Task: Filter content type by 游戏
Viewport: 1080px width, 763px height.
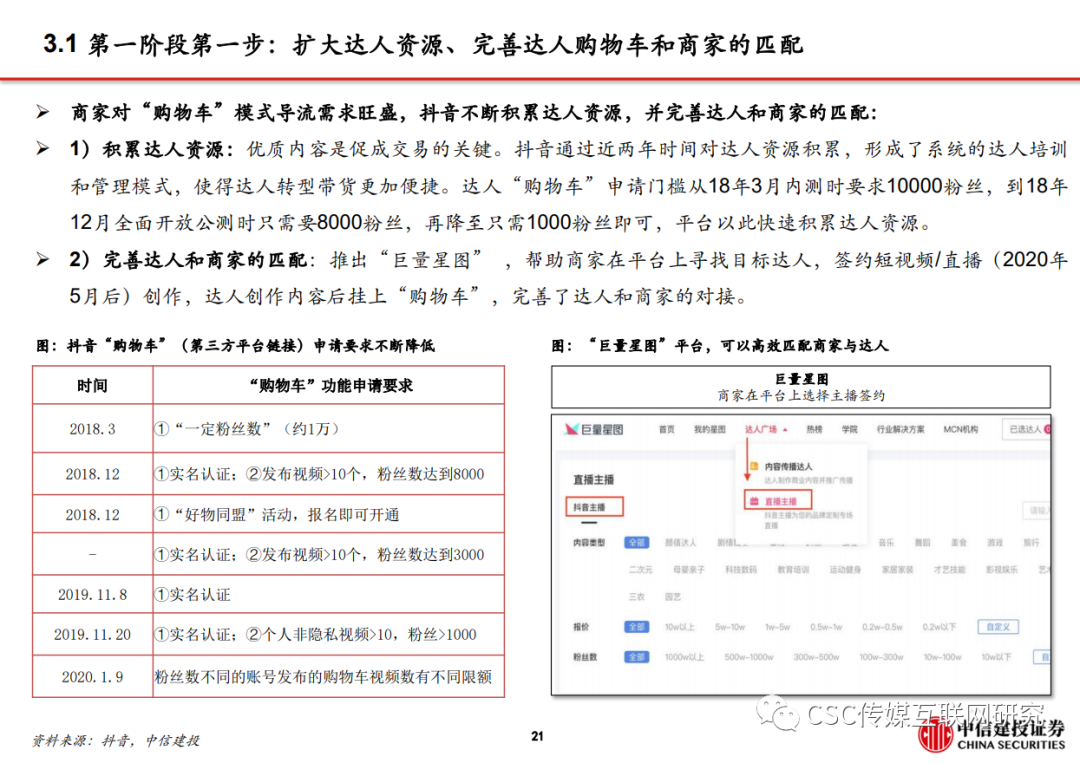Action: coord(995,543)
